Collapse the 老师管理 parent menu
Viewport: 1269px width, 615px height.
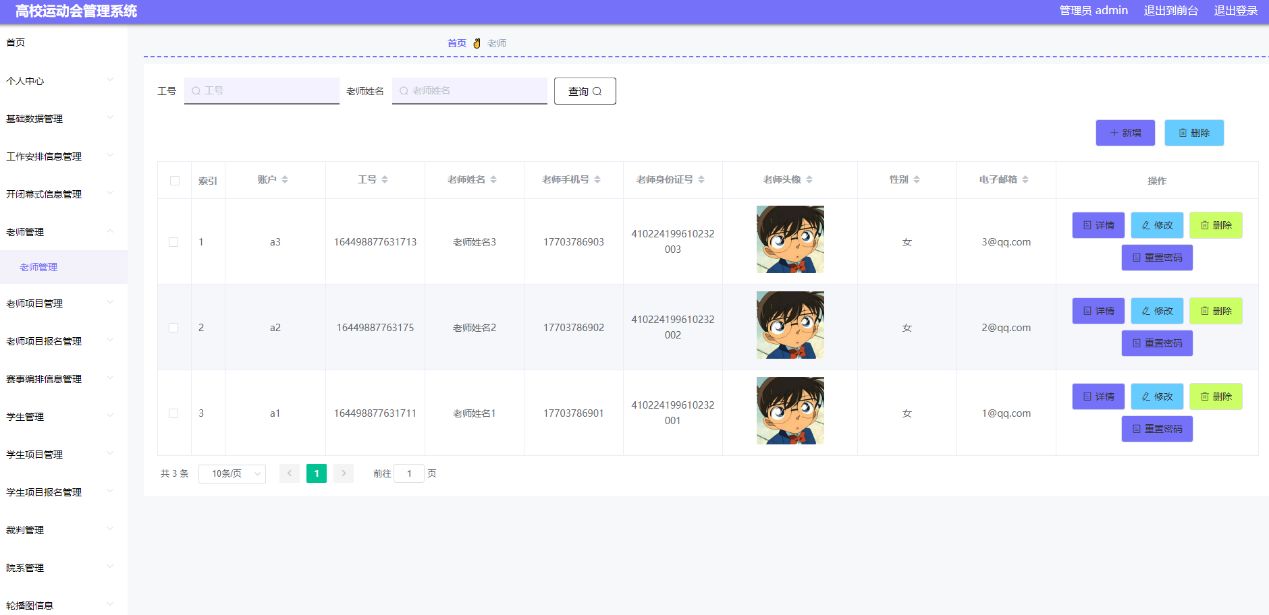click(x=63, y=232)
